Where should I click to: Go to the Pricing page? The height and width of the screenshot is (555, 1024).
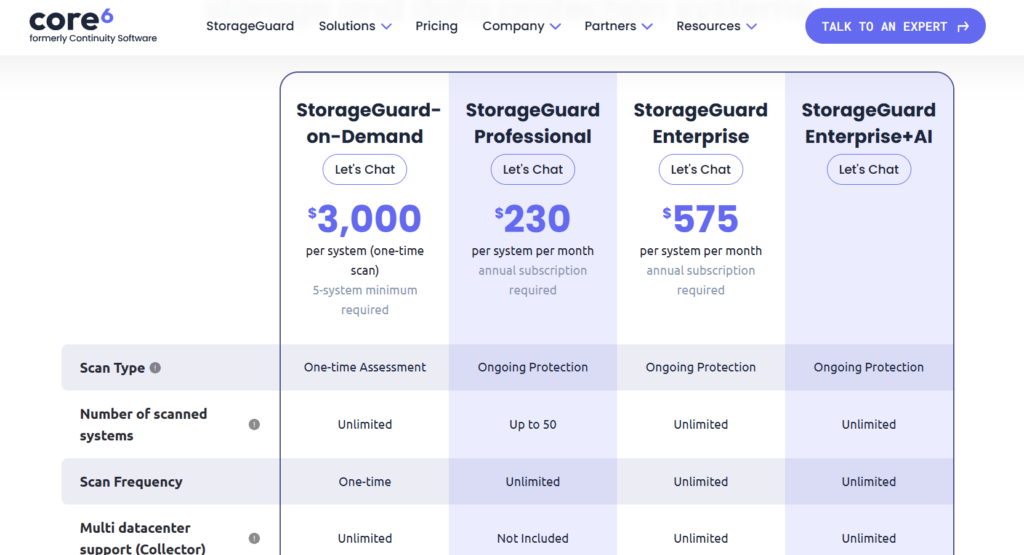tap(436, 26)
